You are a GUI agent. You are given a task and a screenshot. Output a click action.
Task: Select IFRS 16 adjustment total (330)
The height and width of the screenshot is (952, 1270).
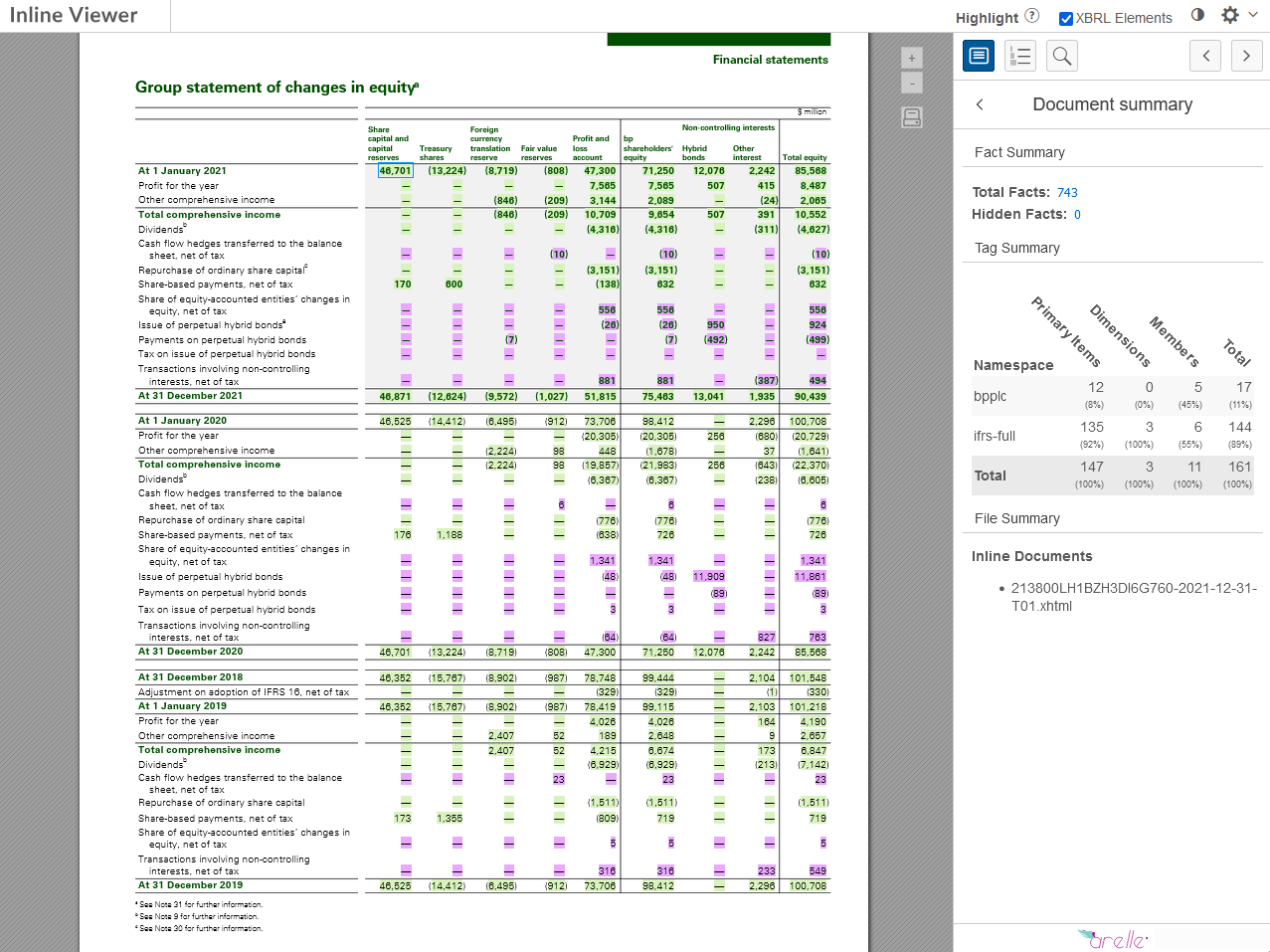tap(817, 692)
